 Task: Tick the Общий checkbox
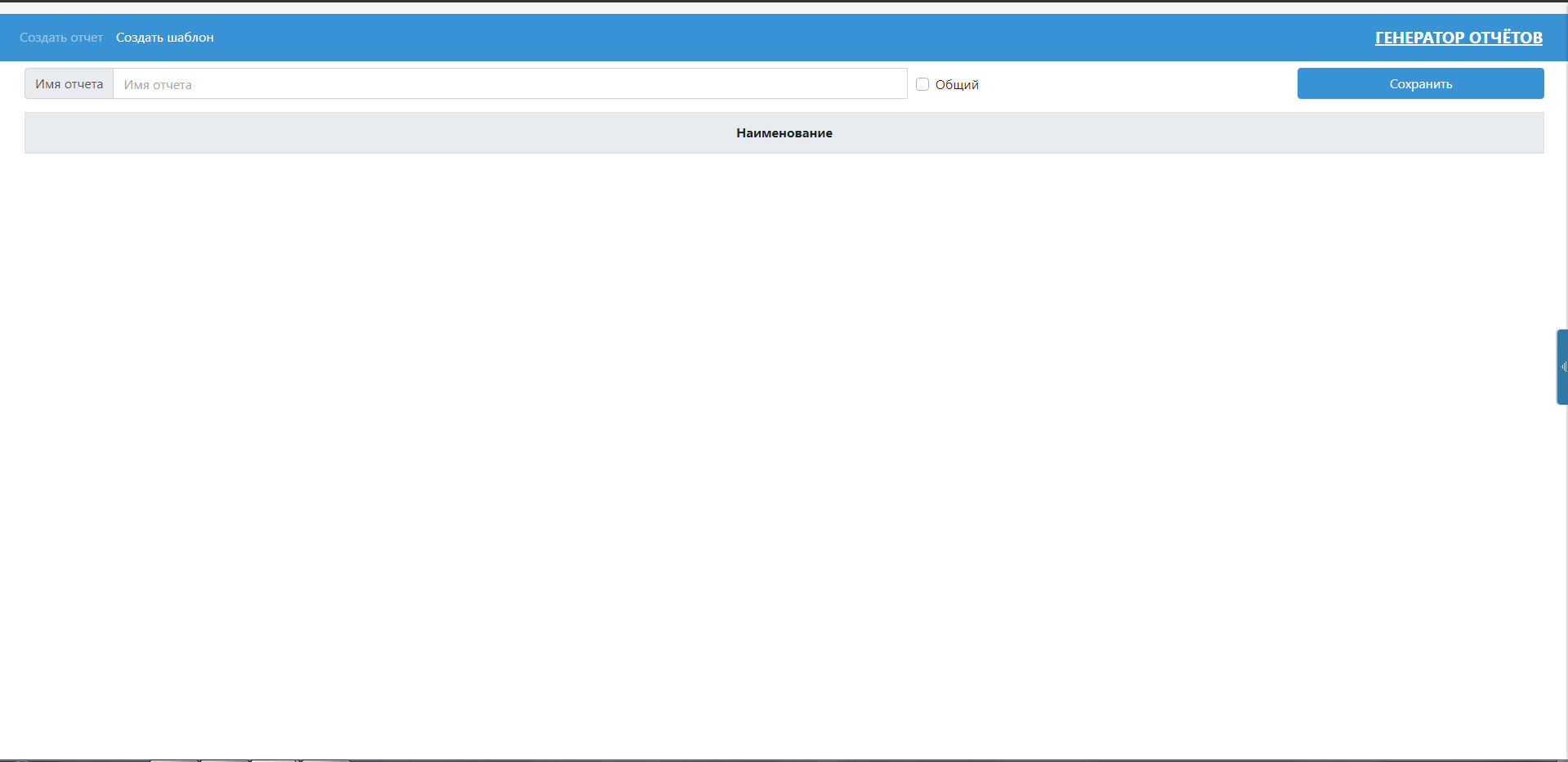click(922, 84)
